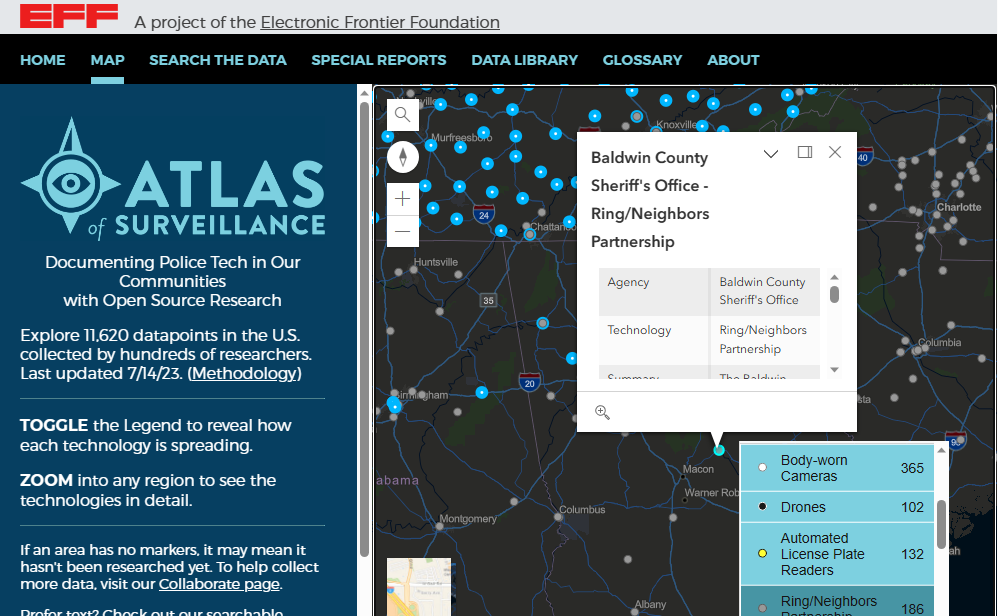Click the popup table scroll-down arrow

[x=834, y=370]
